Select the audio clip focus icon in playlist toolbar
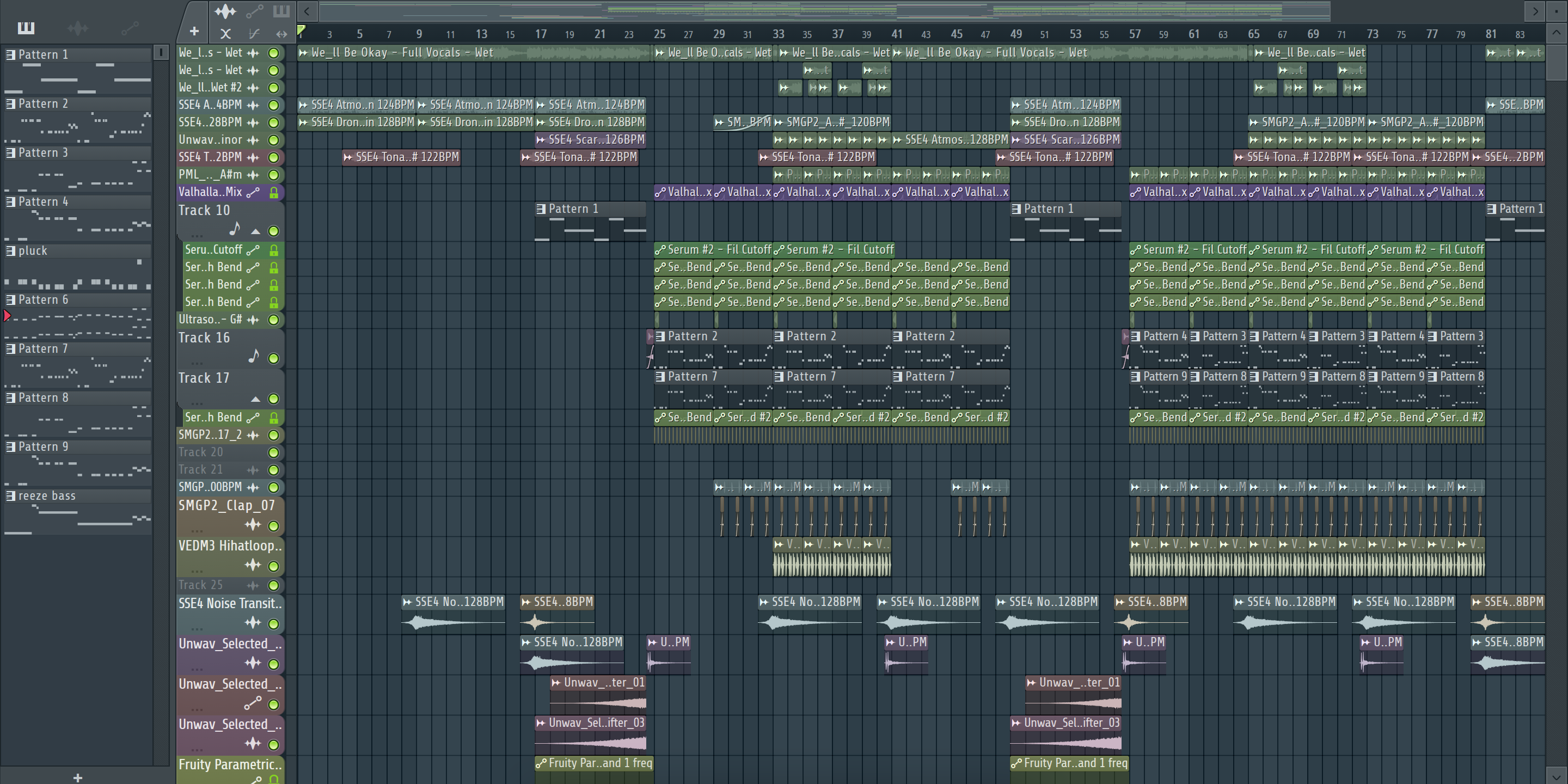The image size is (1568, 784). point(225,11)
